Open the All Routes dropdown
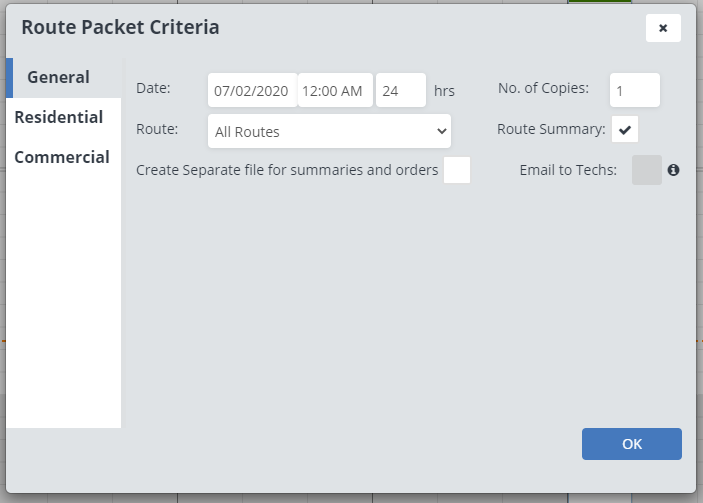The width and height of the screenshot is (703, 503). click(x=330, y=131)
